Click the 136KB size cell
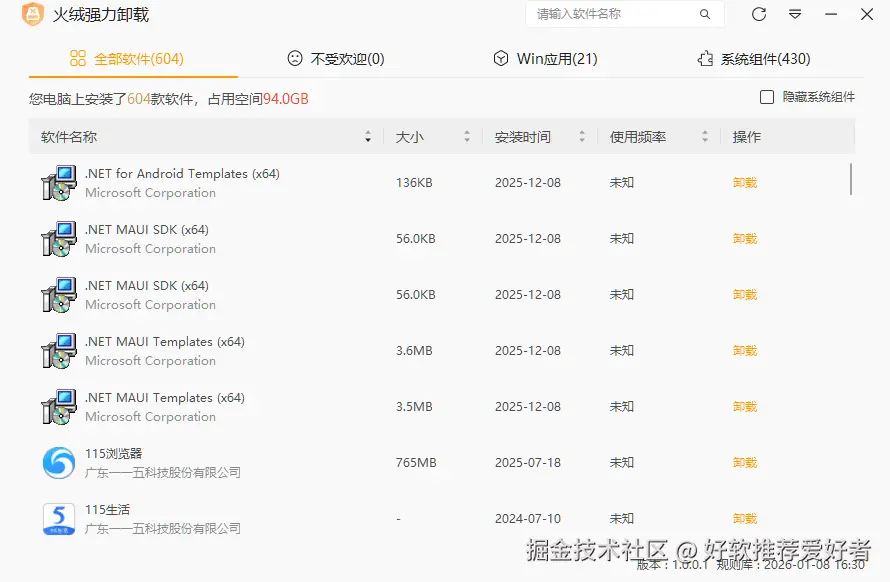Screen dimensions: 890x582 414,183
